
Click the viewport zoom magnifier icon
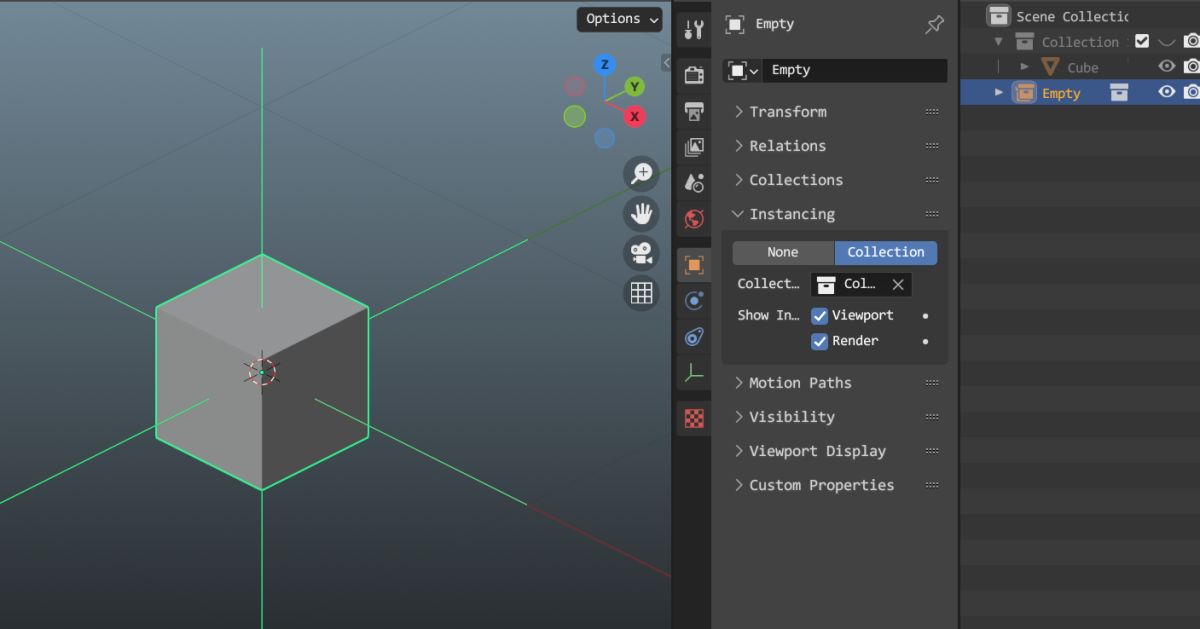pyautogui.click(x=641, y=174)
